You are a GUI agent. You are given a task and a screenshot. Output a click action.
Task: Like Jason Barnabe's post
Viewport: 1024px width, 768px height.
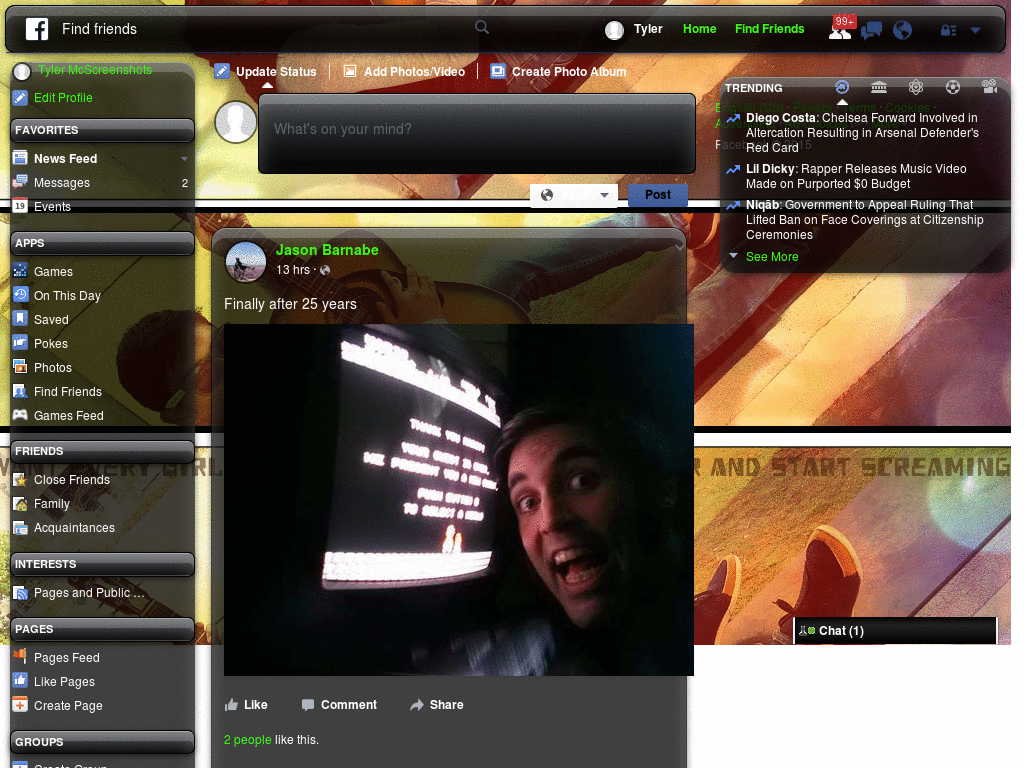[246, 705]
